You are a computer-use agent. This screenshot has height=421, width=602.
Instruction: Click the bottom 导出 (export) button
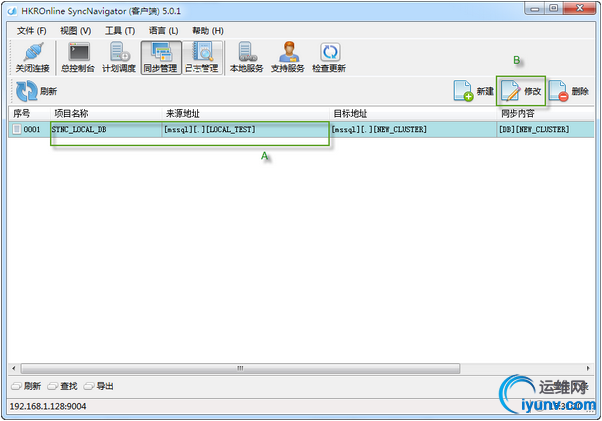(x=99, y=386)
